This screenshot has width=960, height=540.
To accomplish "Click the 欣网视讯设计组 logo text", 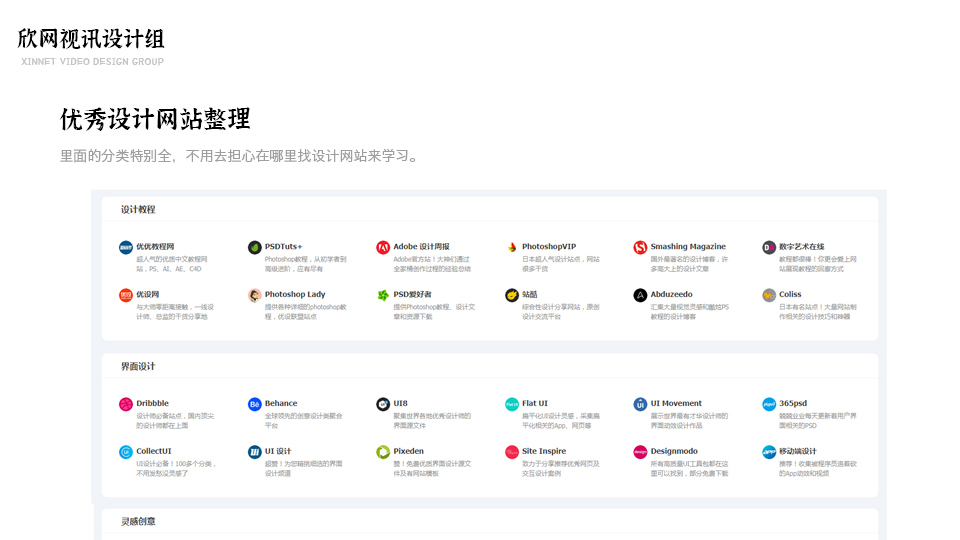I will pos(91,39).
